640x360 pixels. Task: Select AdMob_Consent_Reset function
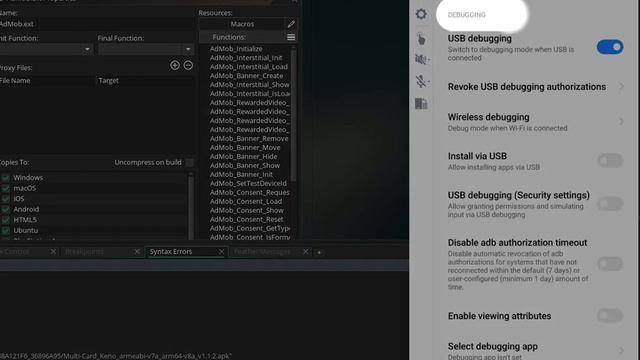(x=247, y=219)
